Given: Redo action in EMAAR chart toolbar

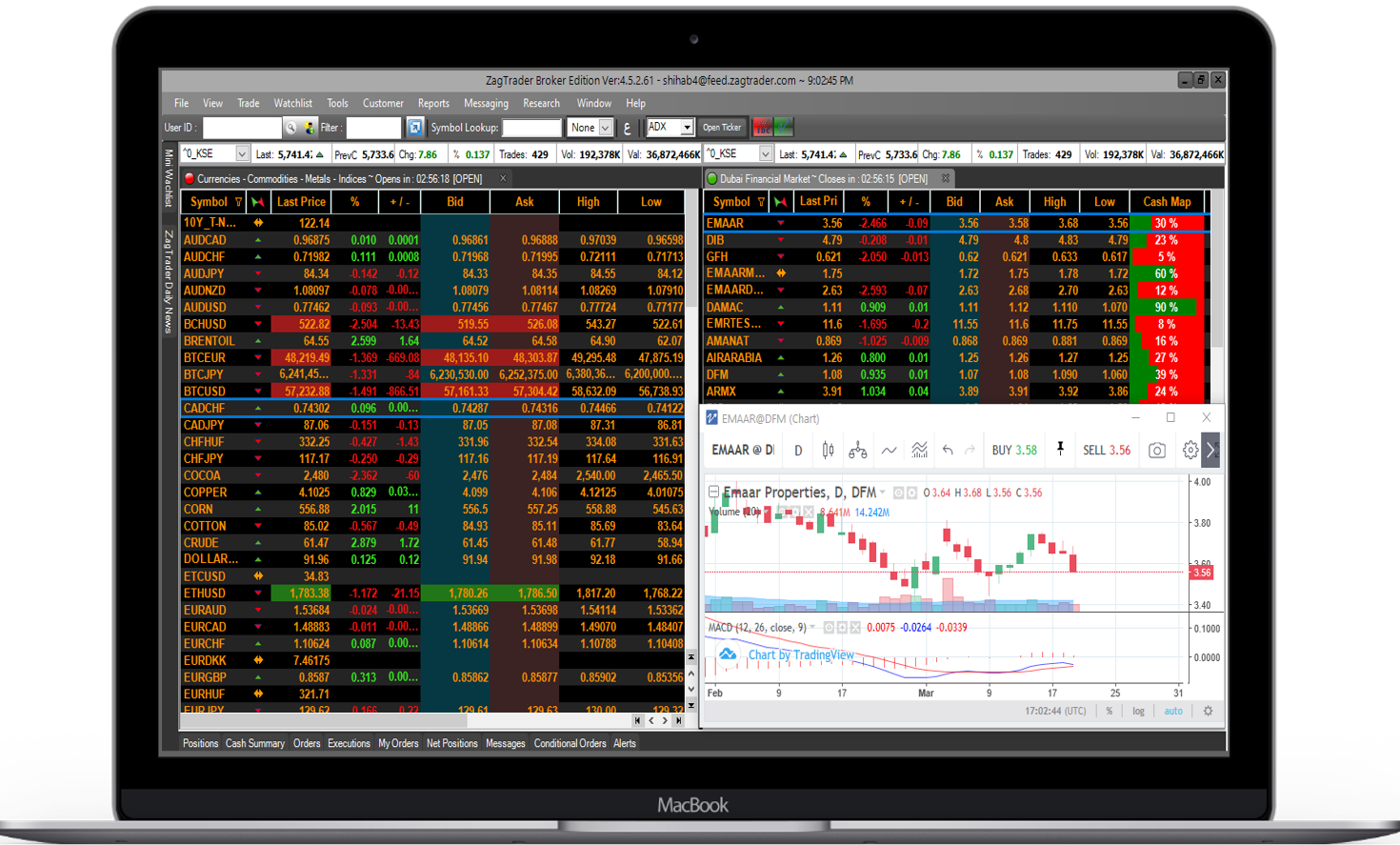Looking at the screenshot, I should pyautogui.click(x=970, y=451).
